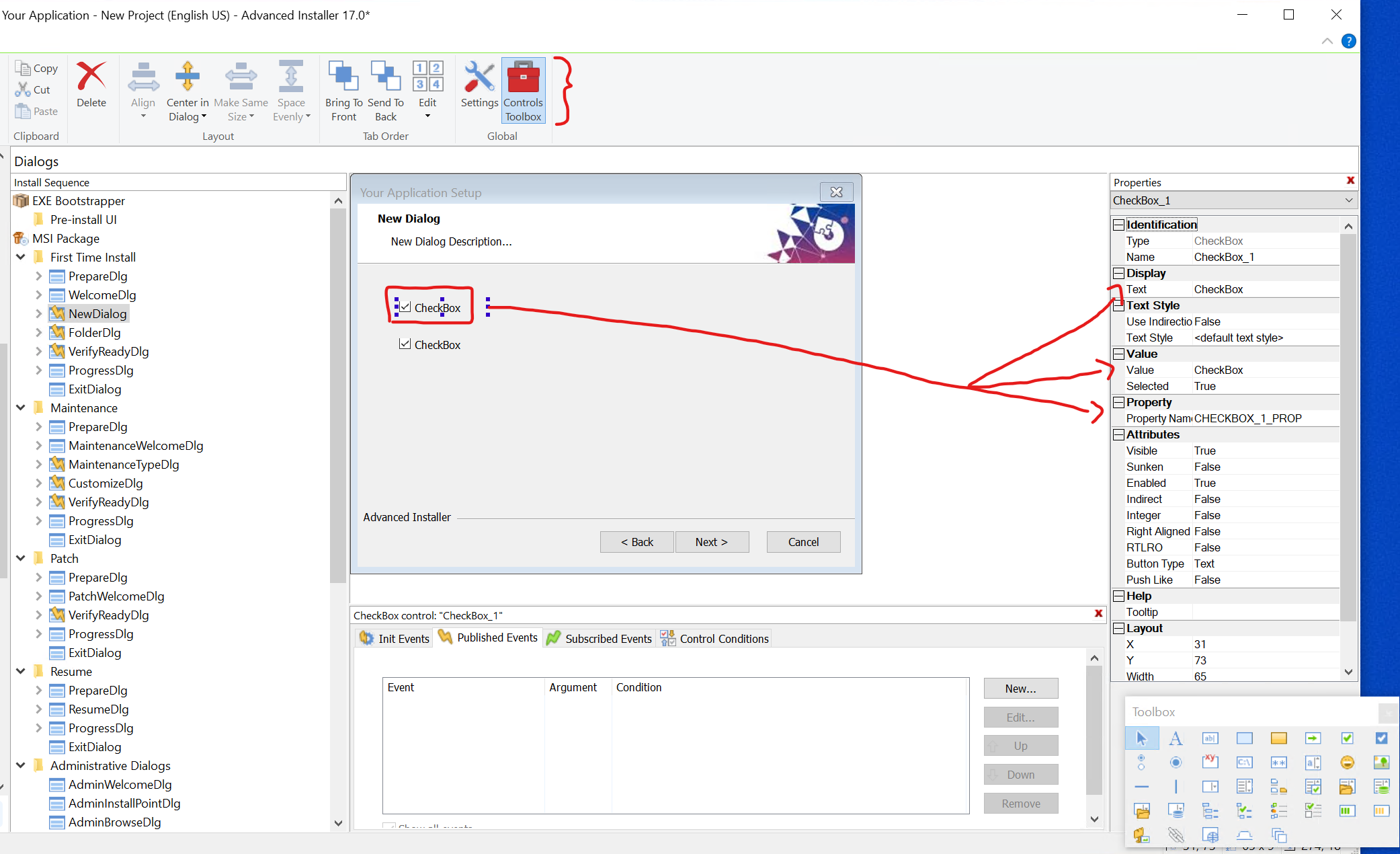Click the New... event button
The height and width of the screenshot is (854, 1400).
point(1020,689)
